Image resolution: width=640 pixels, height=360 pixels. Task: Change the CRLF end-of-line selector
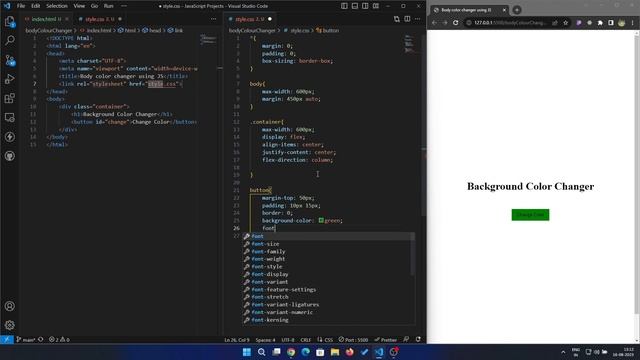tap(306, 340)
